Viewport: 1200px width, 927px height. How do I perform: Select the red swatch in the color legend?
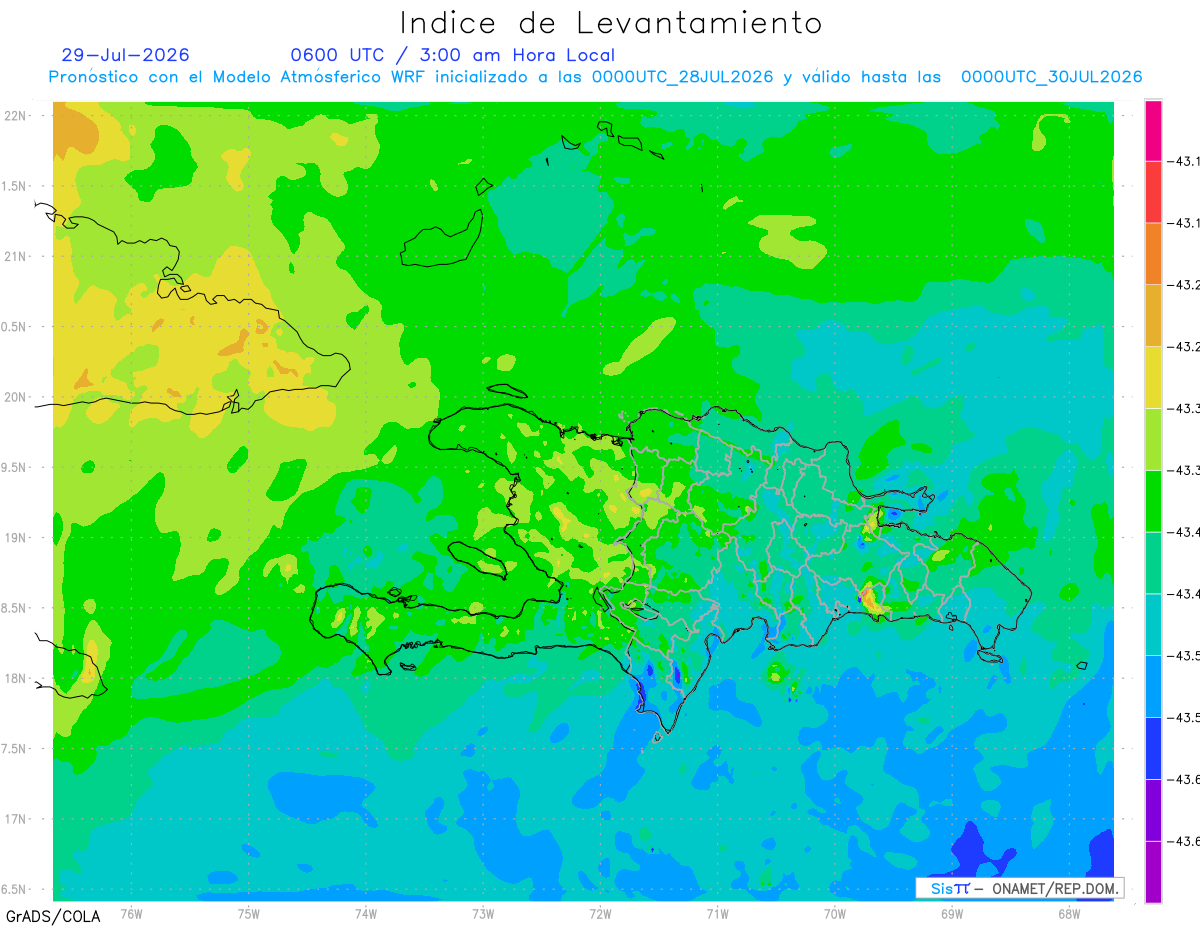pos(1153,192)
